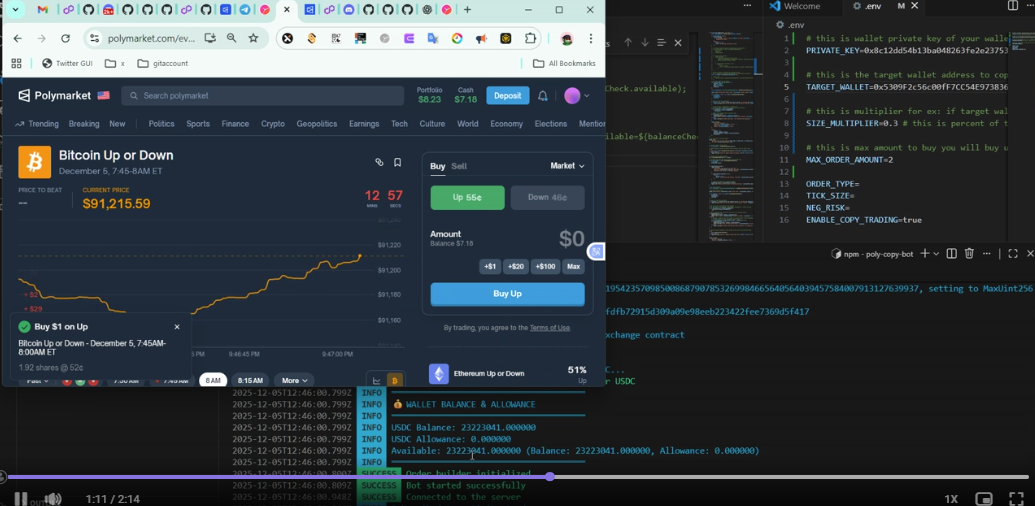Open the Chrome extensions puzzle menu
Viewport: 1035px width, 506px height.
coord(530,38)
